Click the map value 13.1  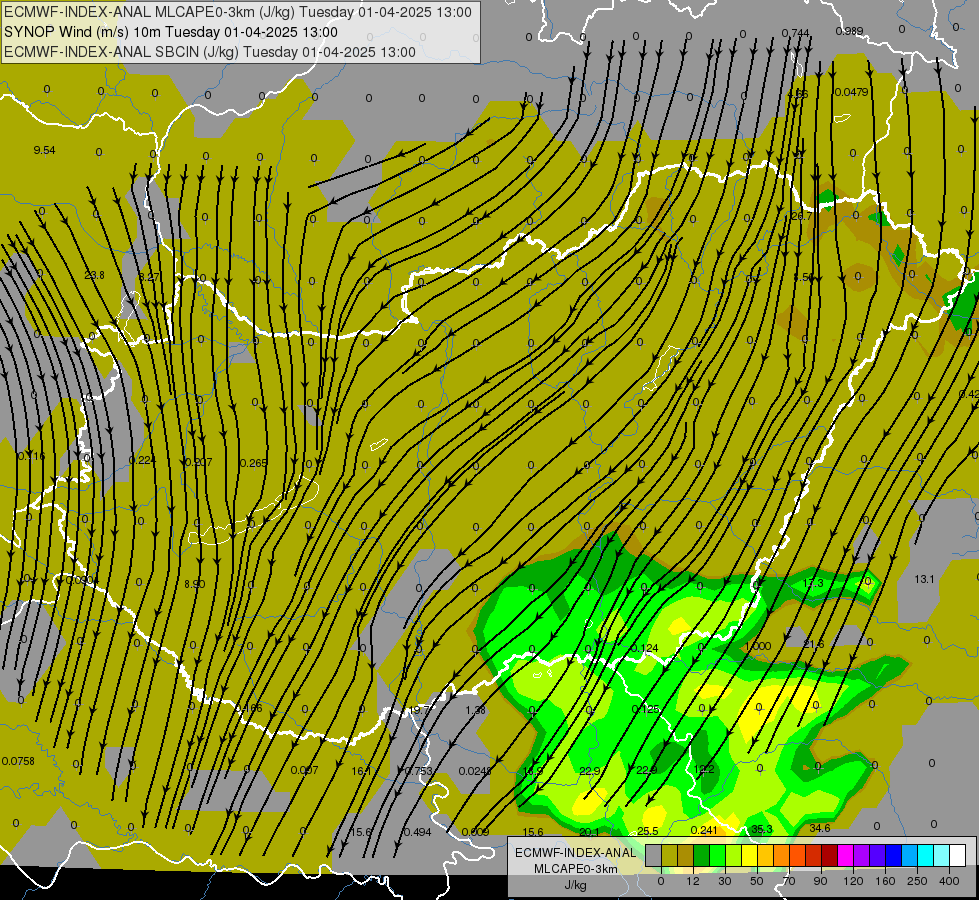pyautogui.click(x=924, y=579)
